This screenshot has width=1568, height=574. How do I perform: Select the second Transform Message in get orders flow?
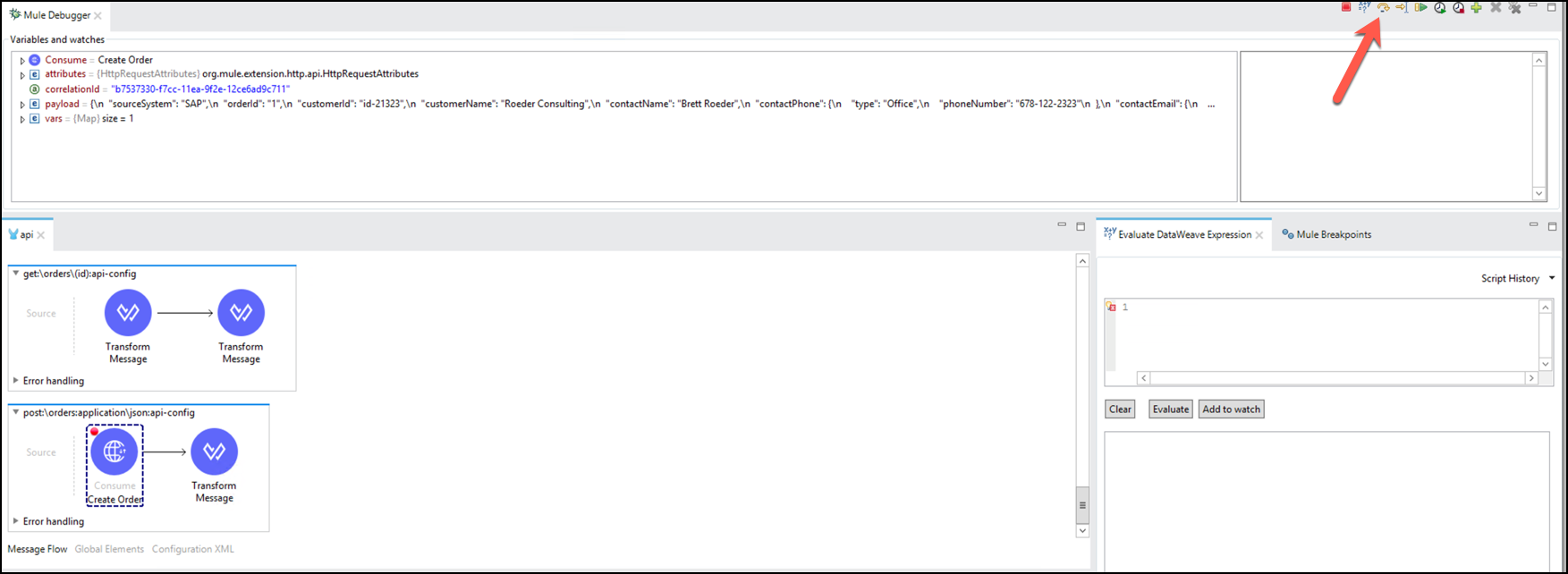pyautogui.click(x=241, y=312)
